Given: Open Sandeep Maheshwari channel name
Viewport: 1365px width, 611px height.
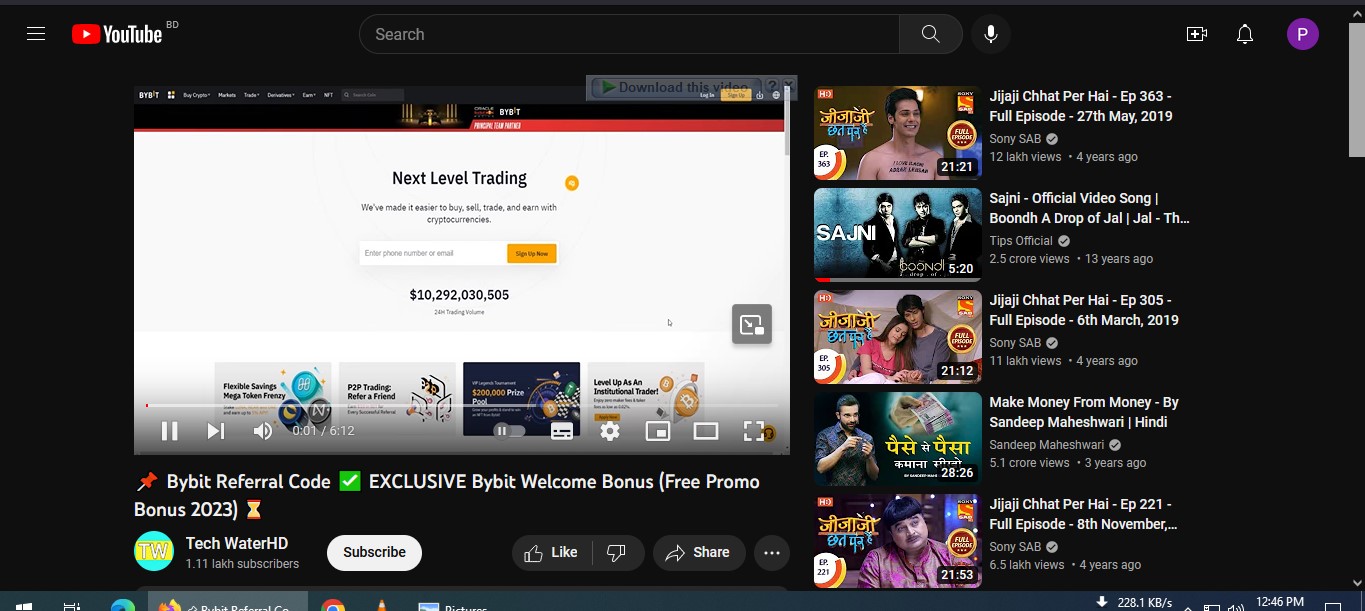Looking at the screenshot, I should pos(1047,445).
